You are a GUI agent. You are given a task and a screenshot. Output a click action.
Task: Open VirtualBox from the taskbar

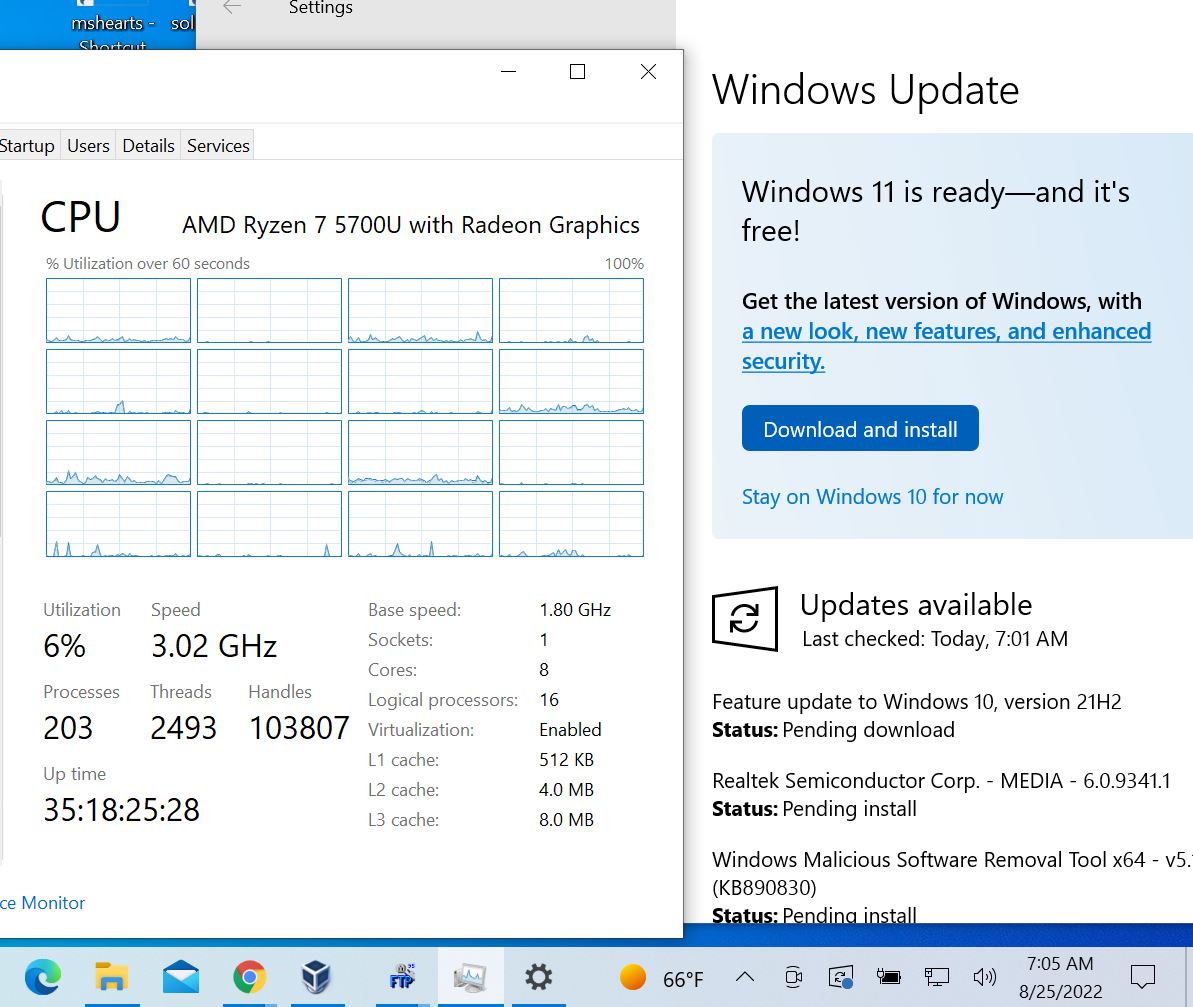click(x=316, y=977)
